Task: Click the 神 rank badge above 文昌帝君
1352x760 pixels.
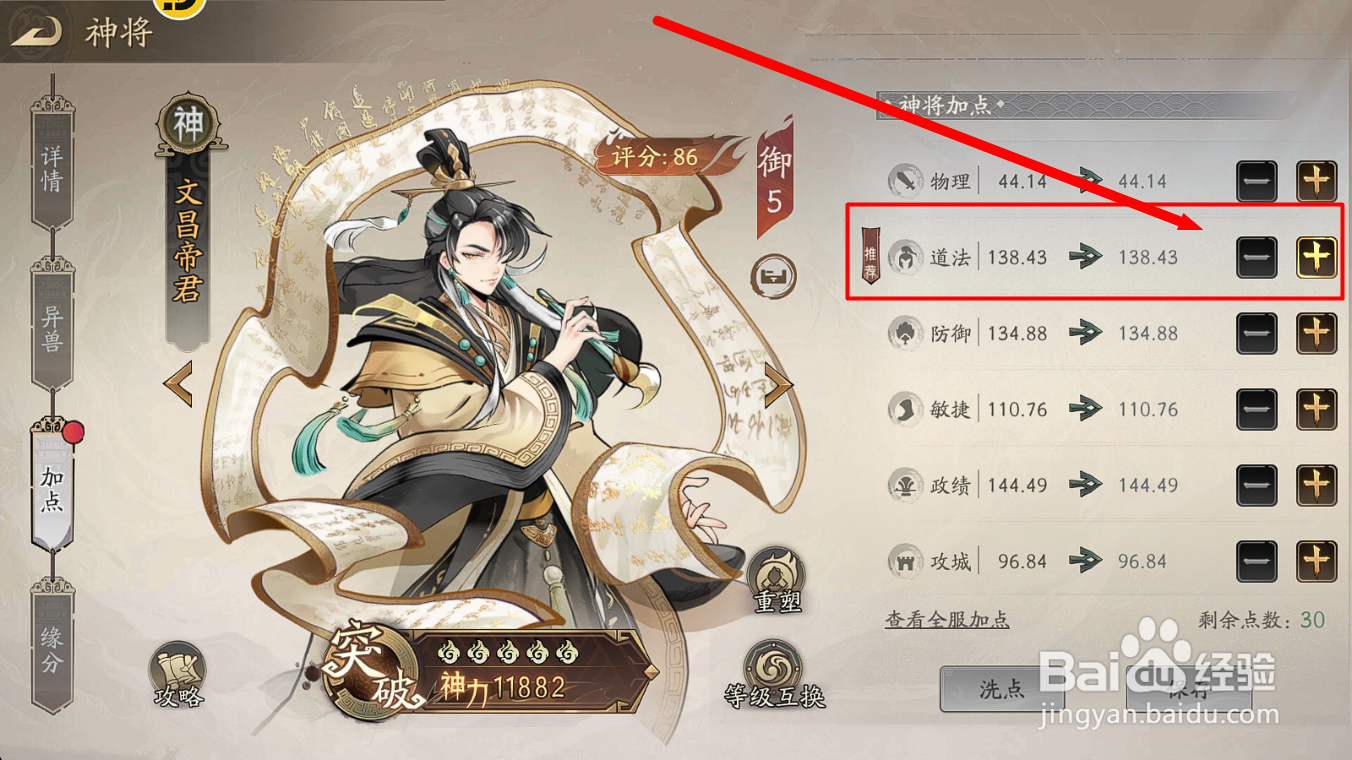Action: pos(188,125)
